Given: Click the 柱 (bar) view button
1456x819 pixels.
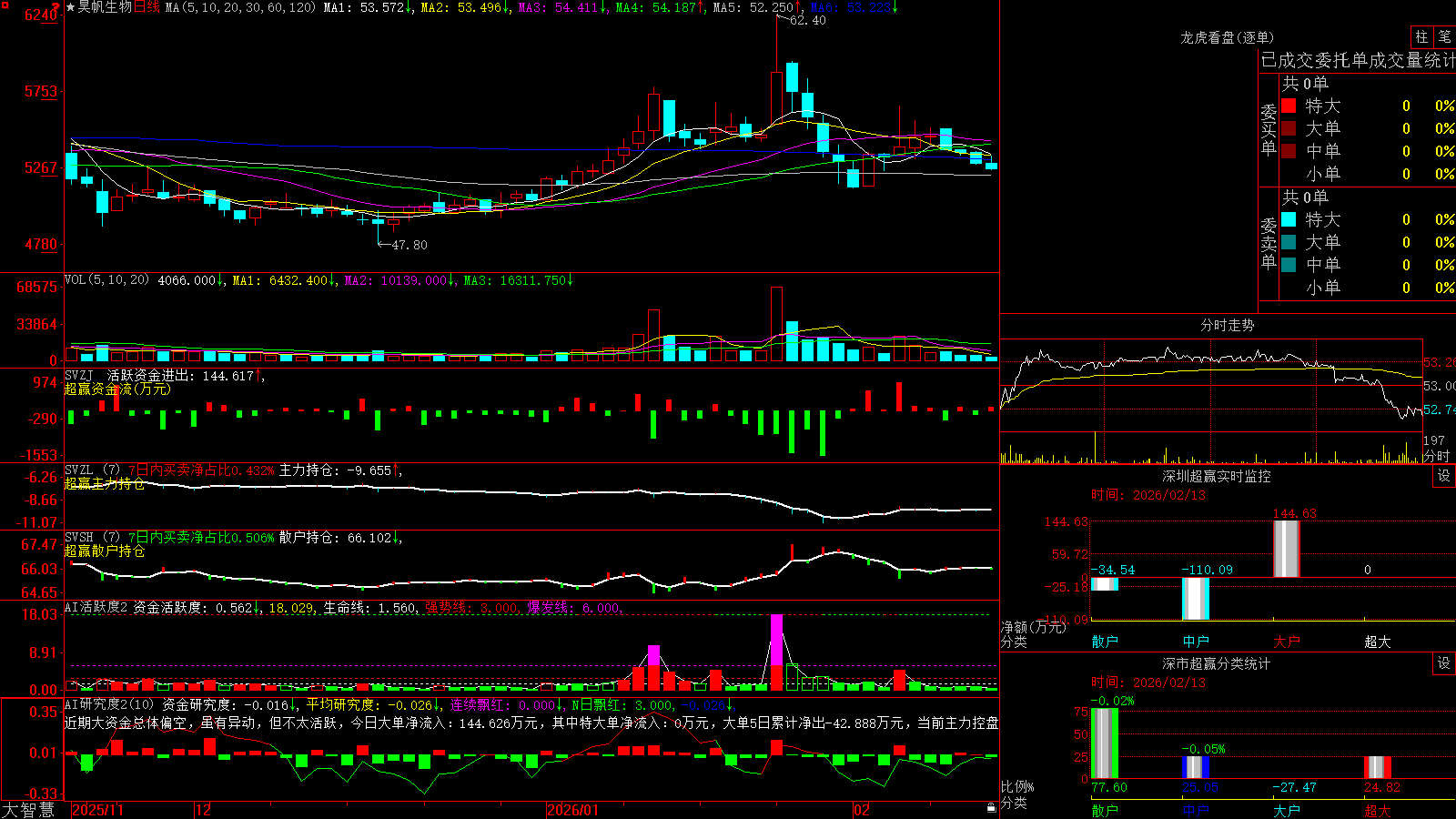Looking at the screenshot, I should pyautogui.click(x=1421, y=37).
